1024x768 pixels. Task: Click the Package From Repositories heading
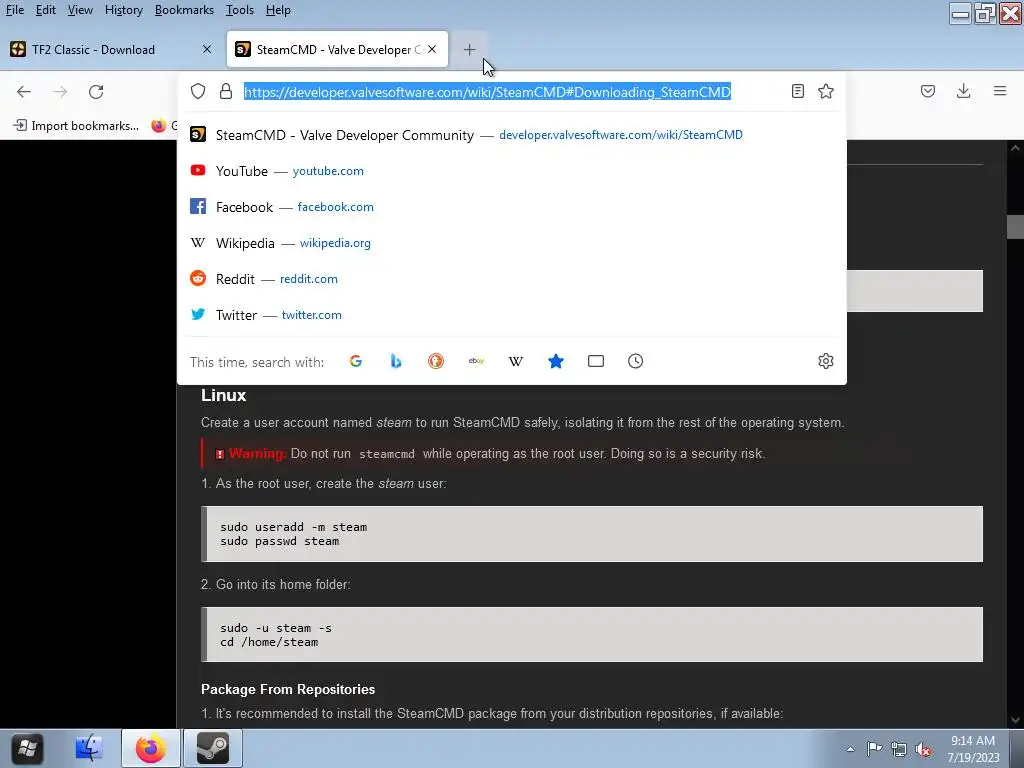288,690
